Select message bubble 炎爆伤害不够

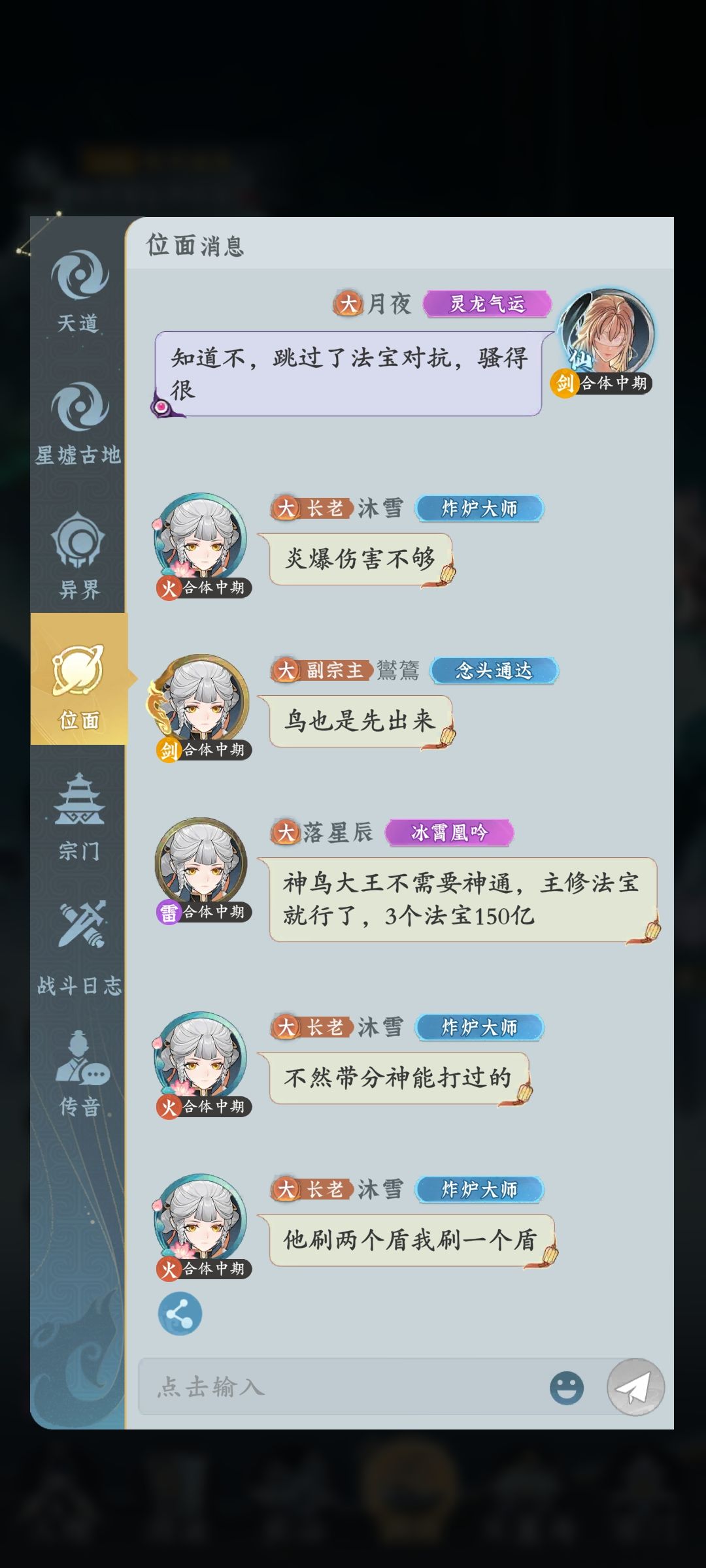pyautogui.click(x=360, y=559)
